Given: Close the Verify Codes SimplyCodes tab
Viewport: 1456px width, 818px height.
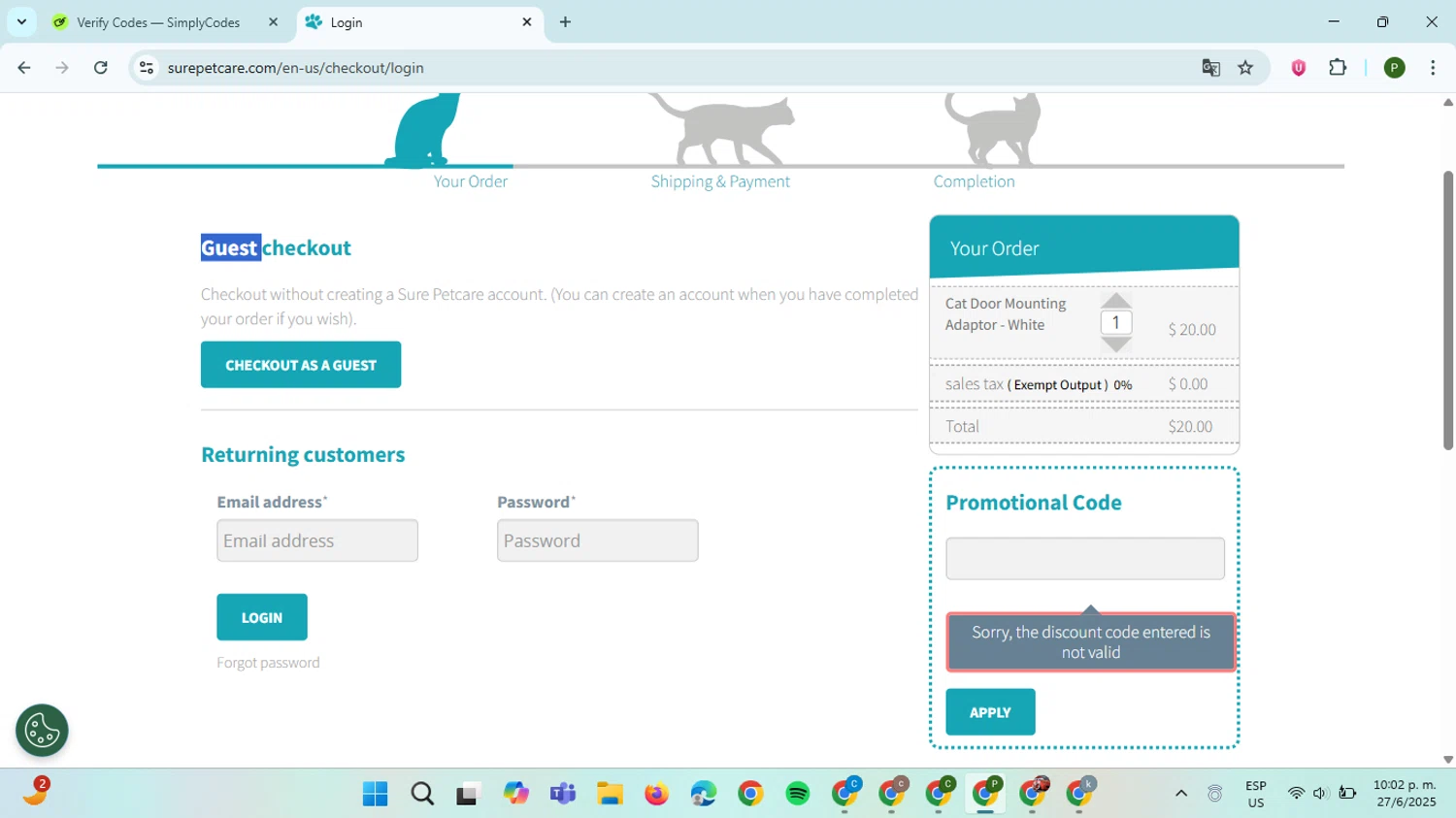Looking at the screenshot, I should (x=273, y=21).
